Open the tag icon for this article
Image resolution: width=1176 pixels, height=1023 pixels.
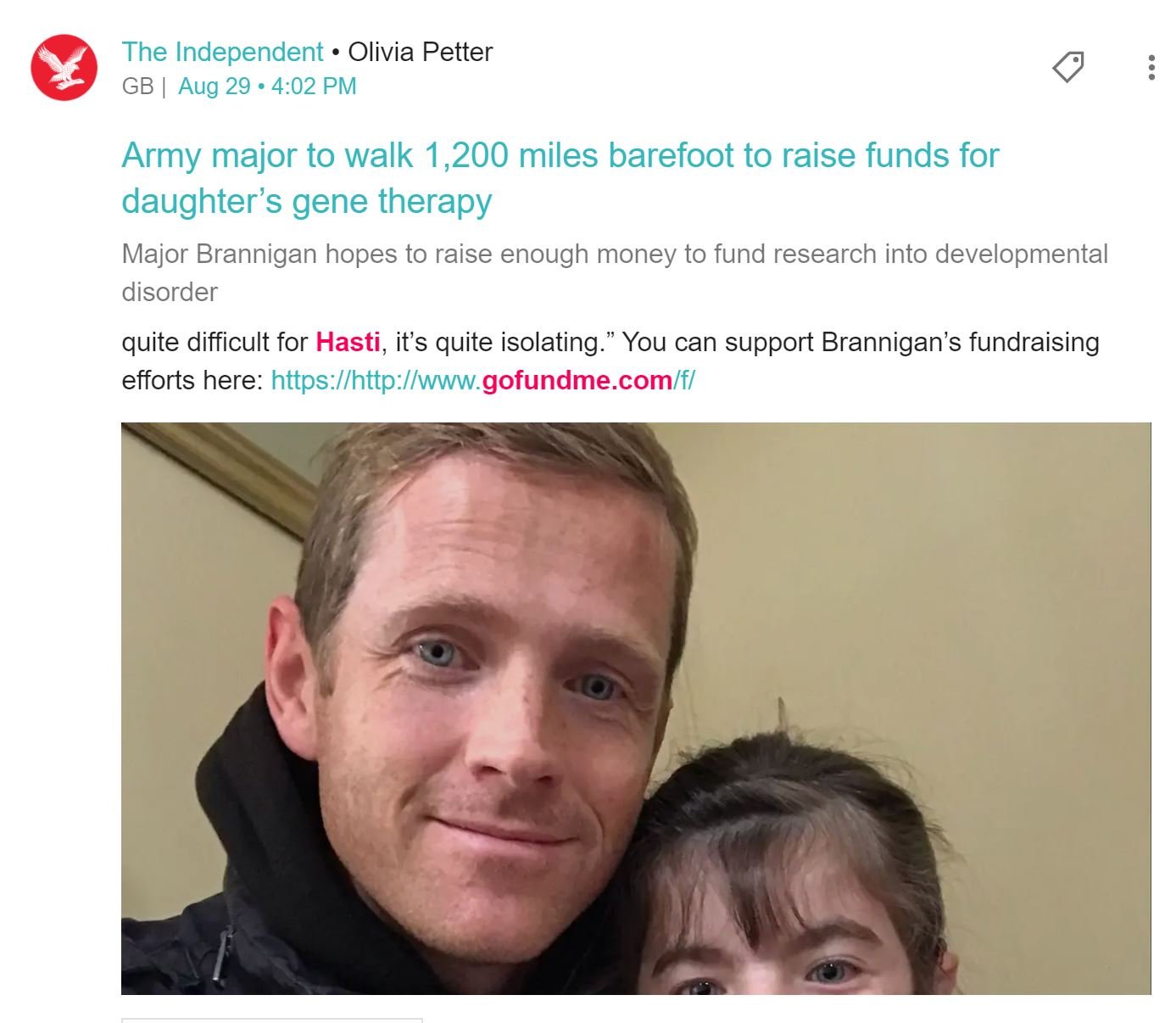[x=1068, y=67]
